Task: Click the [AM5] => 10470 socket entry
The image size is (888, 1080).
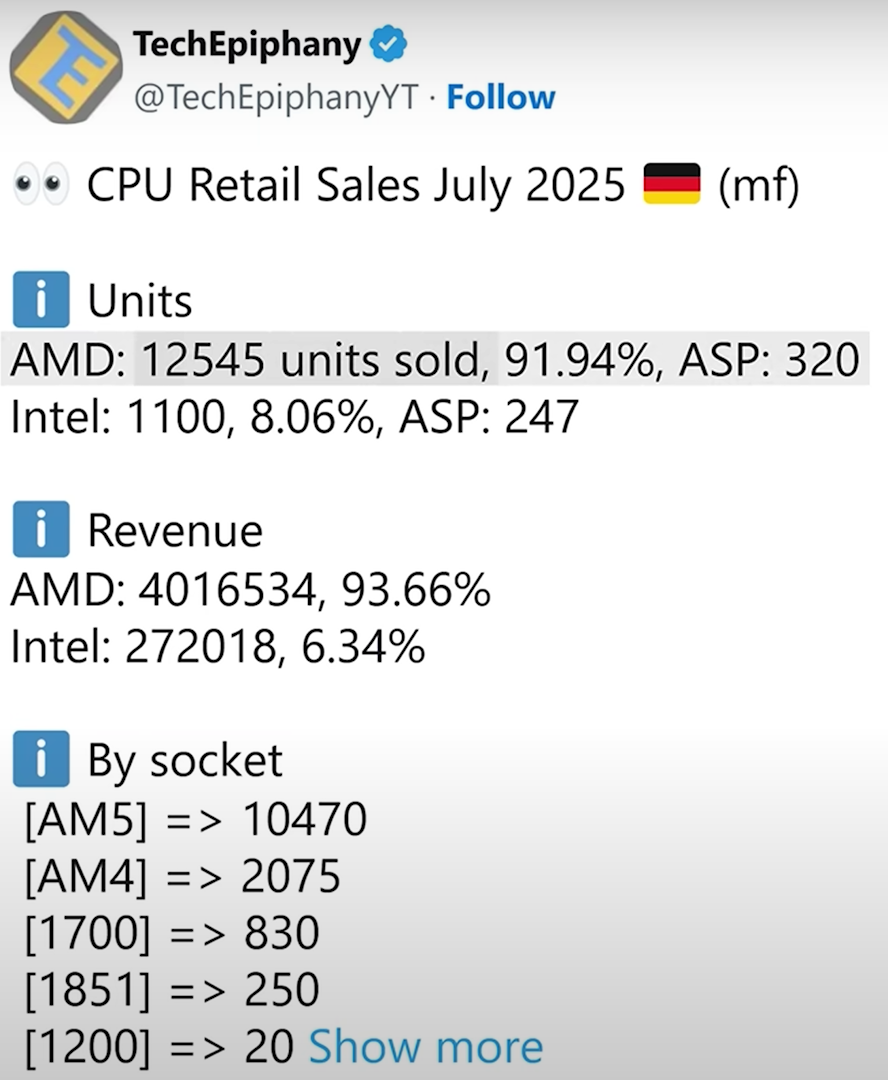Action: [x=196, y=820]
